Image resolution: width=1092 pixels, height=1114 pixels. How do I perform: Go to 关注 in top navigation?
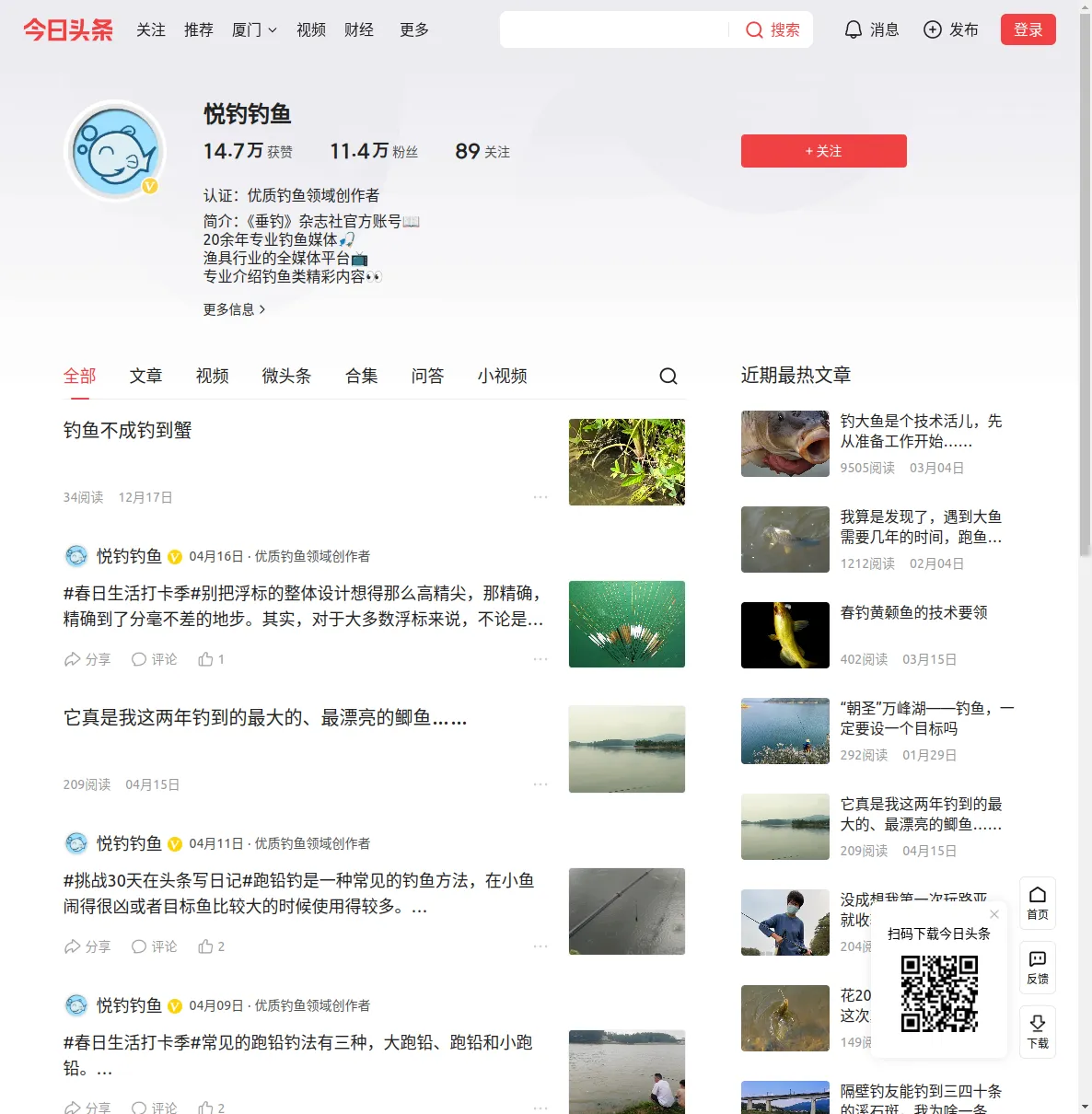pos(151,29)
